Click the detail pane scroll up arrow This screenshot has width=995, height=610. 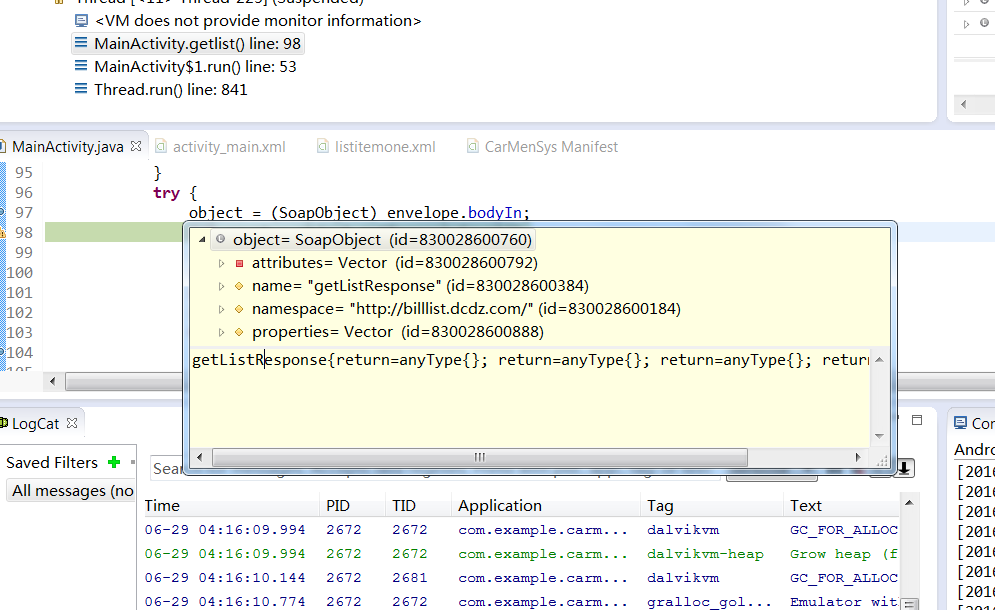point(879,360)
